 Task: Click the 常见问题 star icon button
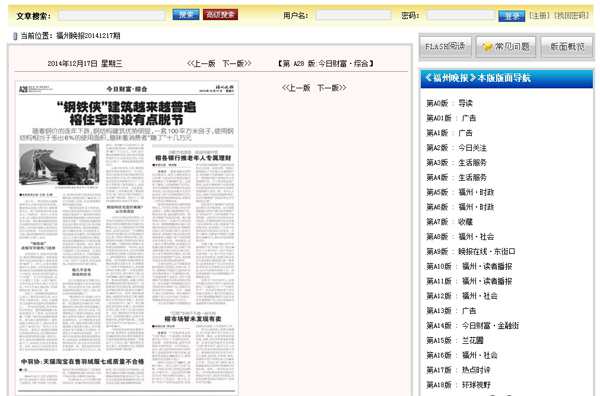(x=506, y=47)
